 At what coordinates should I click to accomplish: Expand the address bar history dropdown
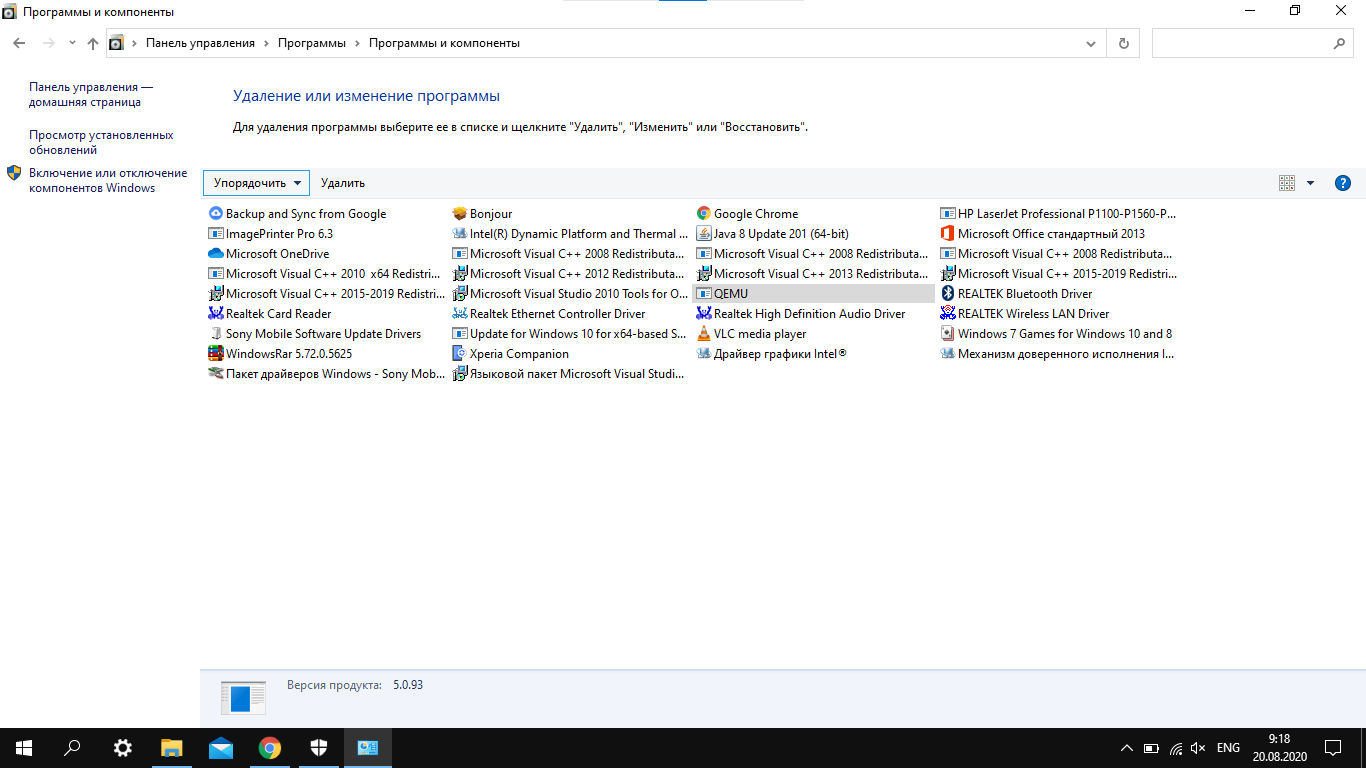coord(1091,43)
